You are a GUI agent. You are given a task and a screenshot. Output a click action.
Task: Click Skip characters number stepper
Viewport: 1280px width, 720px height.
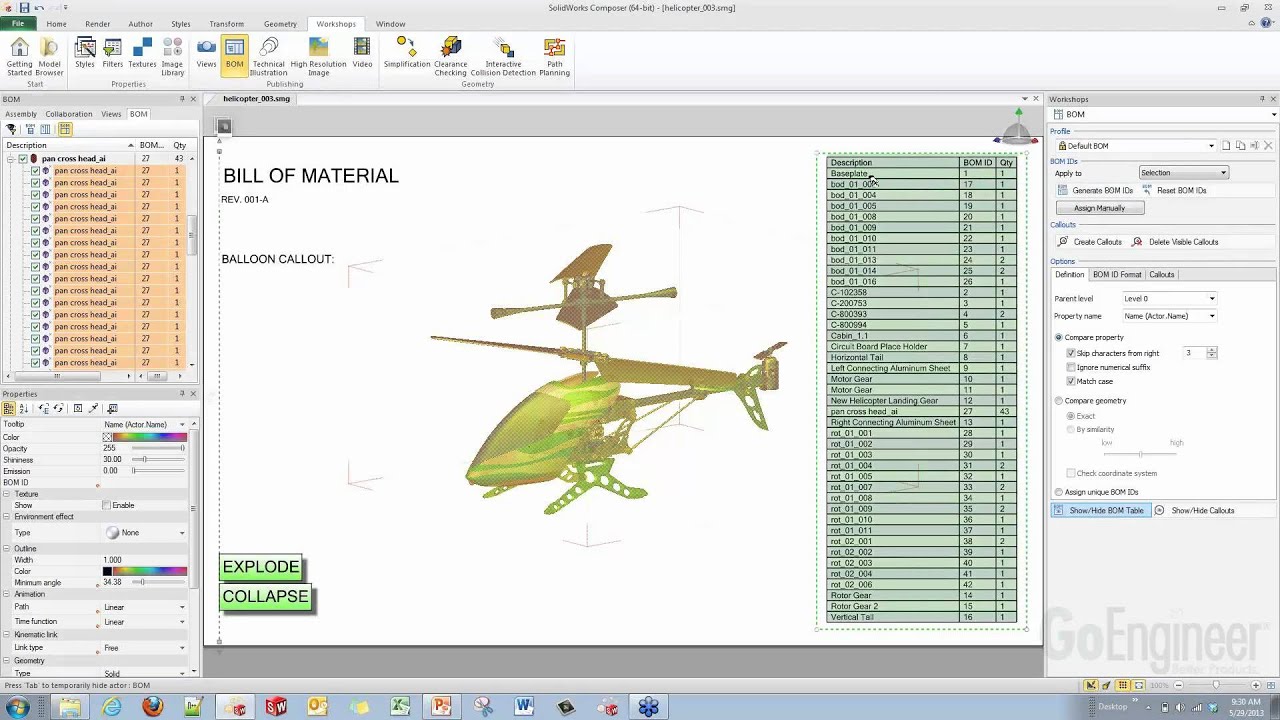tap(1212, 353)
